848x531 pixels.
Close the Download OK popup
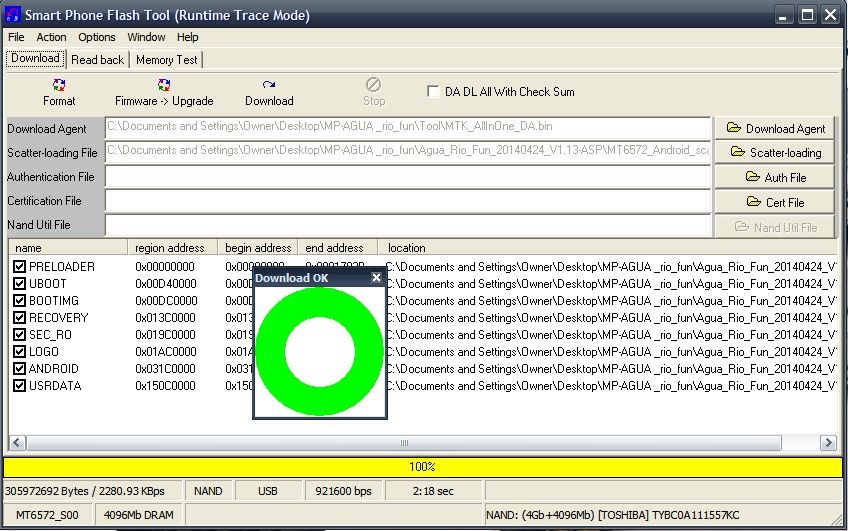pyautogui.click(x=377, y=278)
